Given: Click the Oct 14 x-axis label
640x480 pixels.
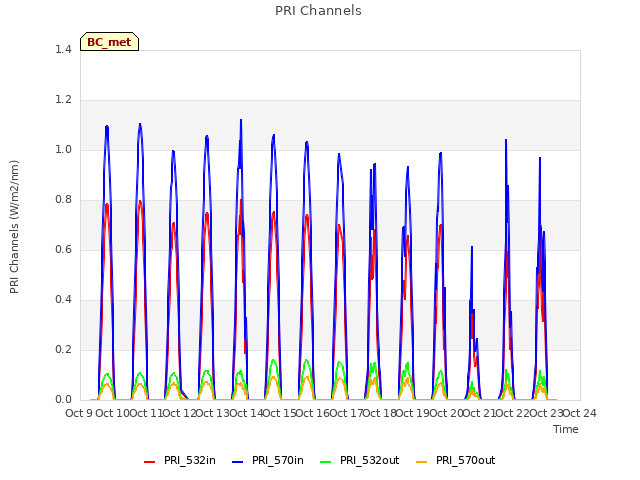Looking at the screenshot, I should [246, 413].
